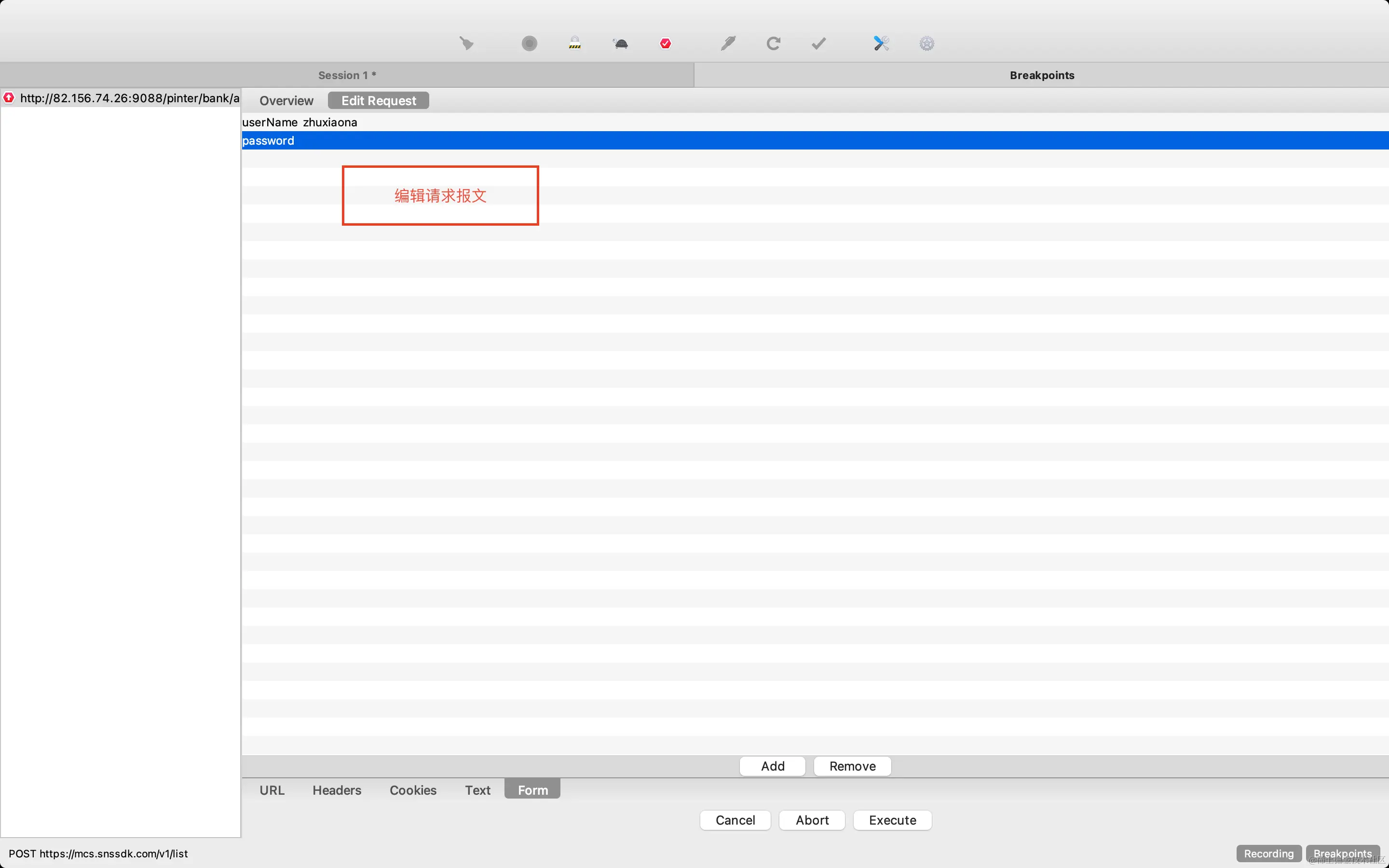Click the broom clear session icon
Screen dimensions: 1389x868
(x=466, y=43)
